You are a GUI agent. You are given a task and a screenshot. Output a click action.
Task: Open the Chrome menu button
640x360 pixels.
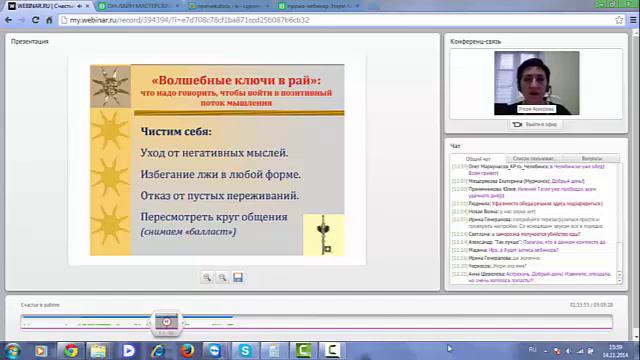633,20
